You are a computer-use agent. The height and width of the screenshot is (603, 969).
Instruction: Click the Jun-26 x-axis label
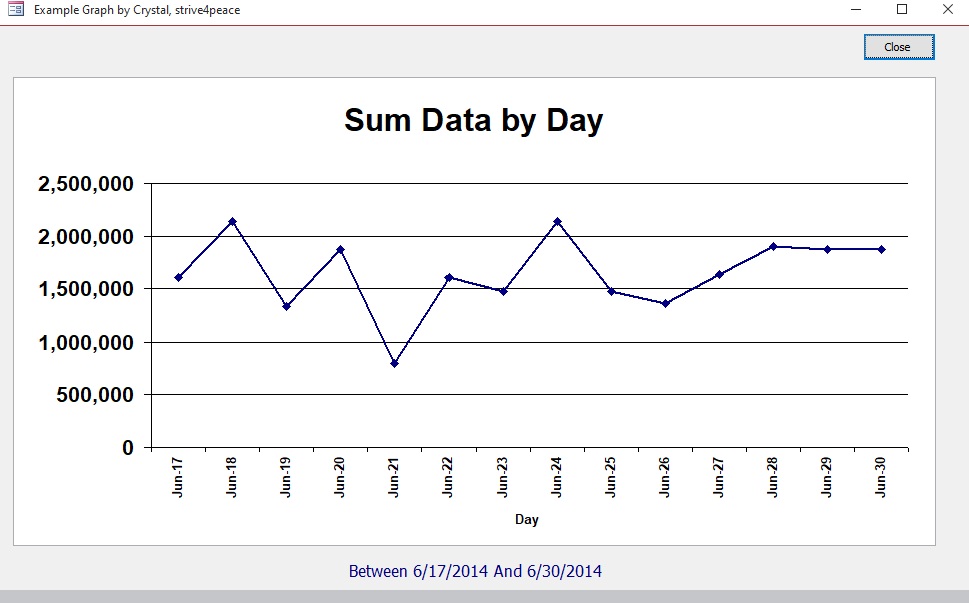click(x=664, y=477)
